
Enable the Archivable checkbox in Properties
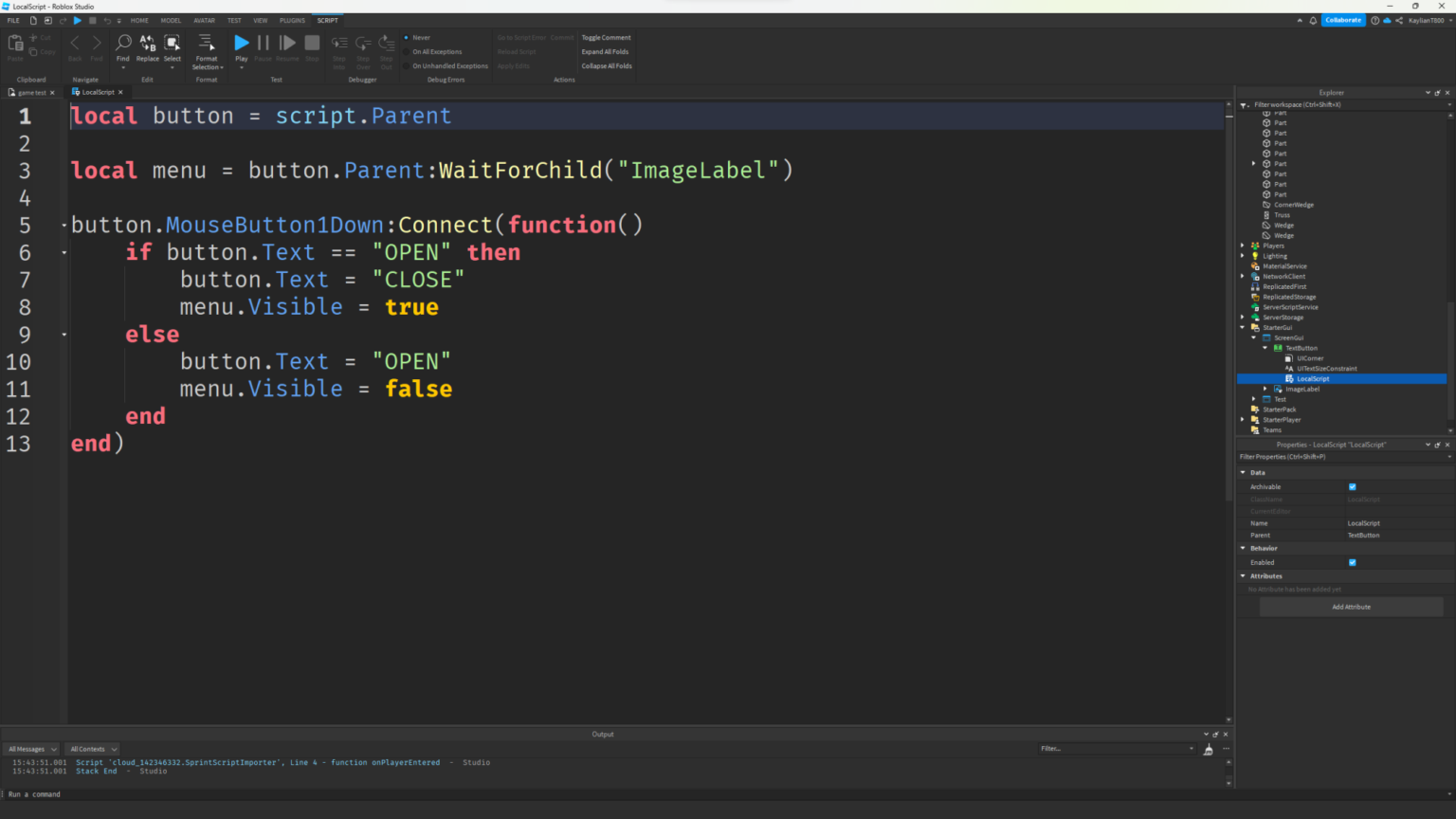coord(1353,486)
